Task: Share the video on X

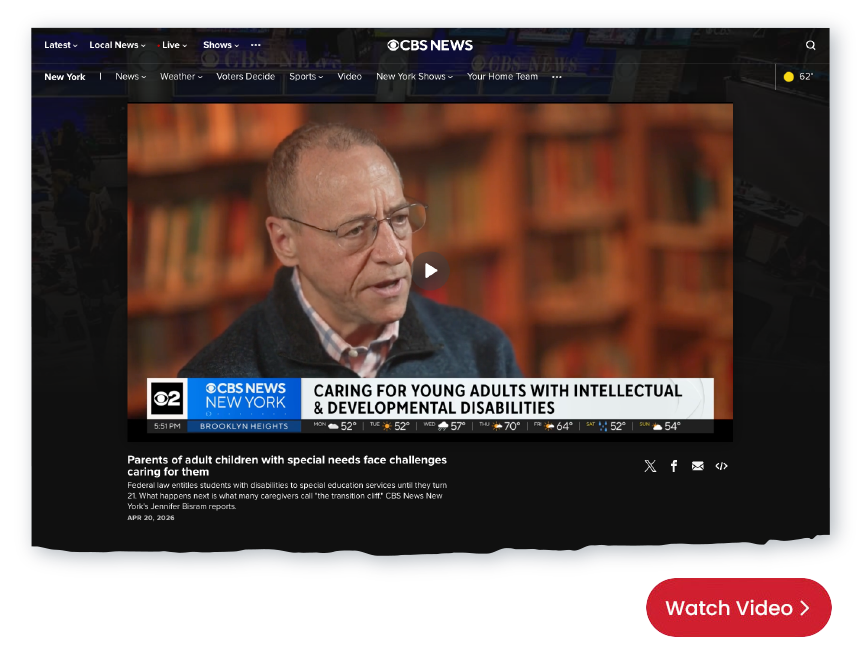Action: pos(650,466)
